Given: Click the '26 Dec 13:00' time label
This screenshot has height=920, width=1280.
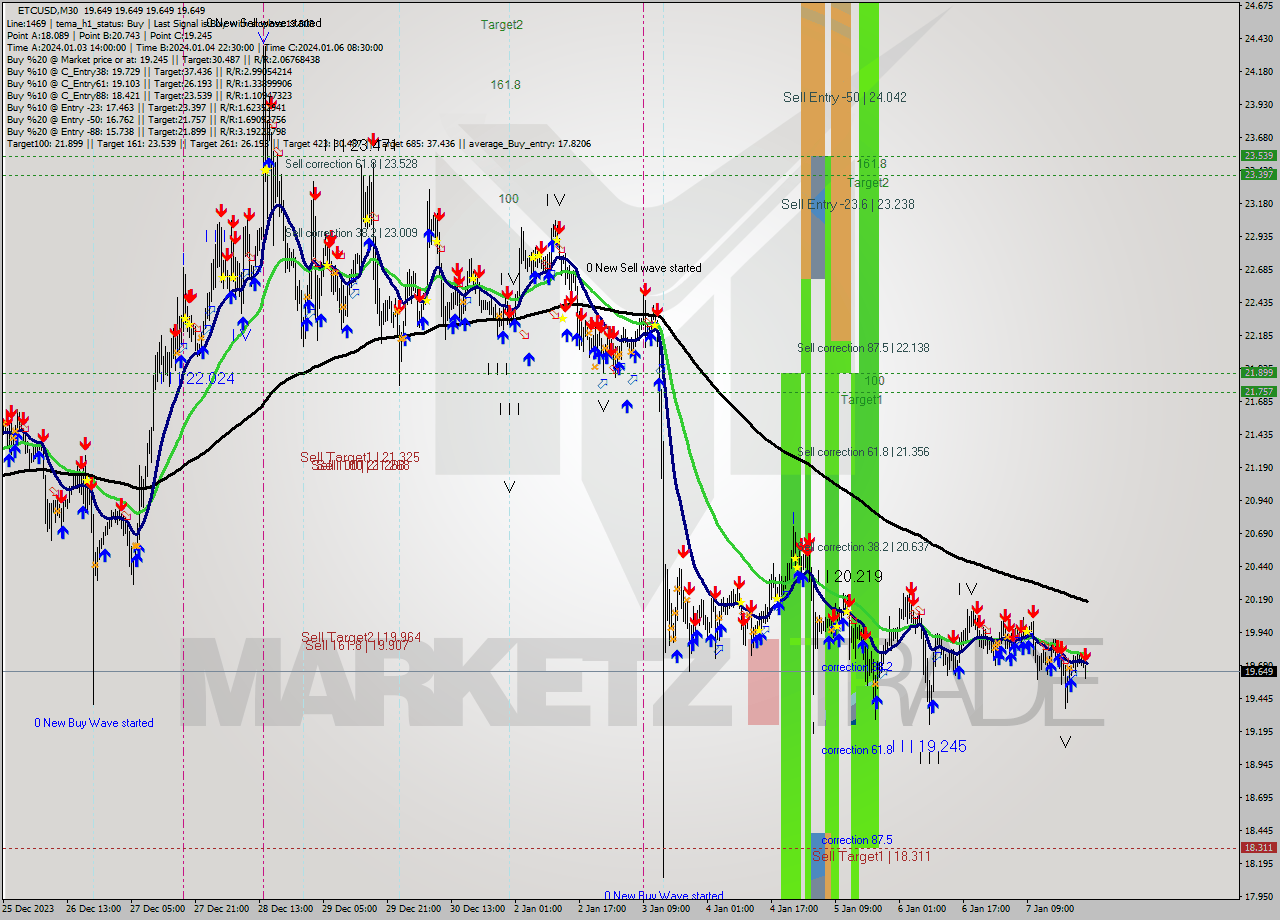Looking at the screenshot, I should click(94, 909).
